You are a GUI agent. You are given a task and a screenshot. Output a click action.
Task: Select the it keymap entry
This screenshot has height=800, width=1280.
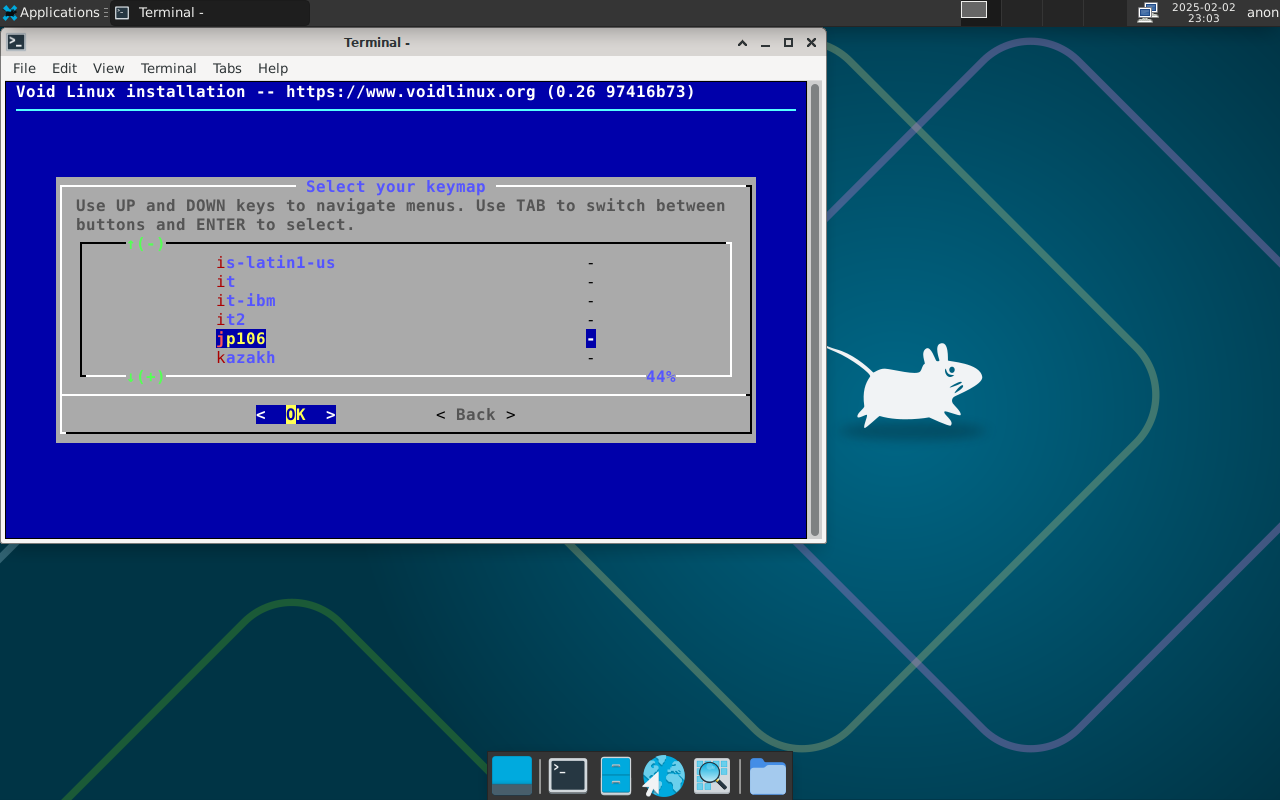tap(226, 282)
